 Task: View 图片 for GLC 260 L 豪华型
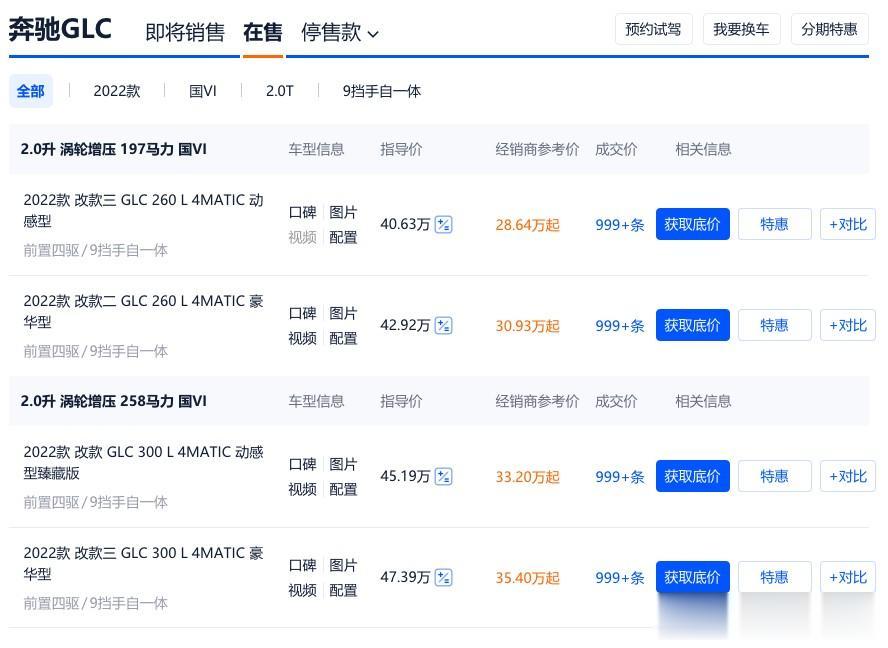click(x=343, y=313)
